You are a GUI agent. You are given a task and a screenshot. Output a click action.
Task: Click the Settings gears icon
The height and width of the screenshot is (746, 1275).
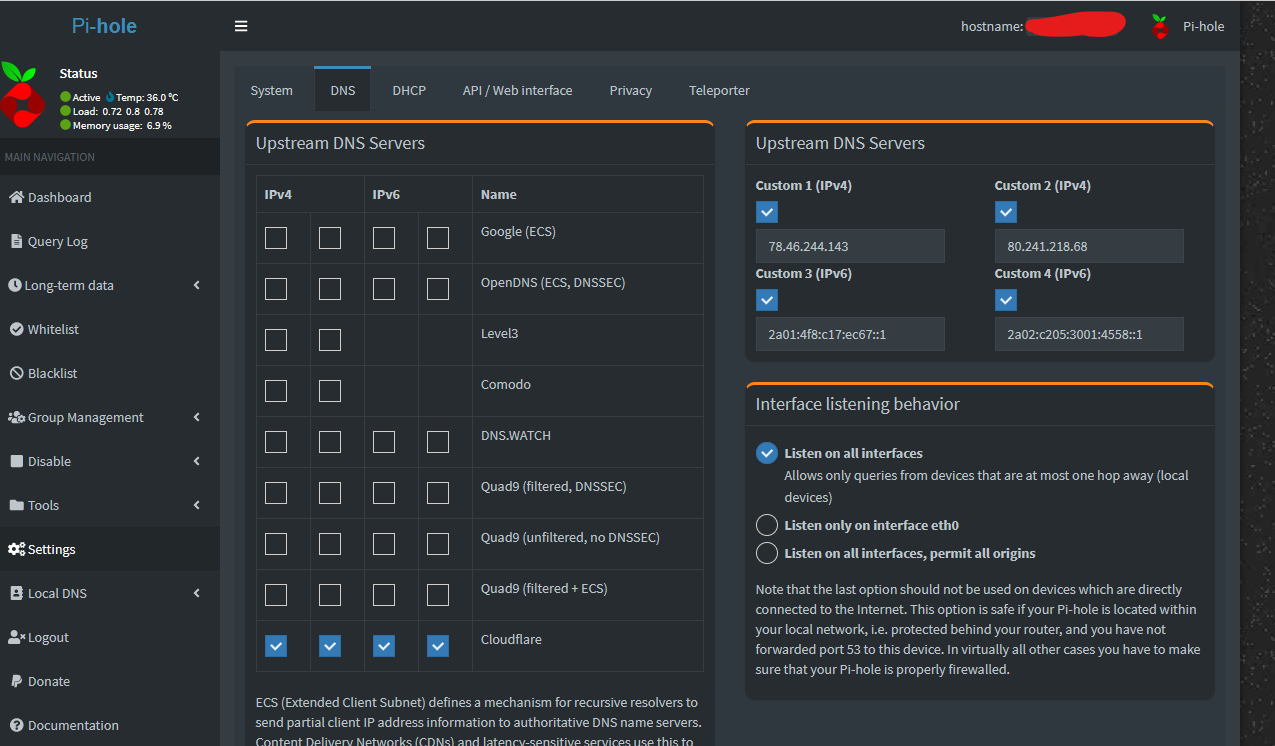click(x=17, y=549)
